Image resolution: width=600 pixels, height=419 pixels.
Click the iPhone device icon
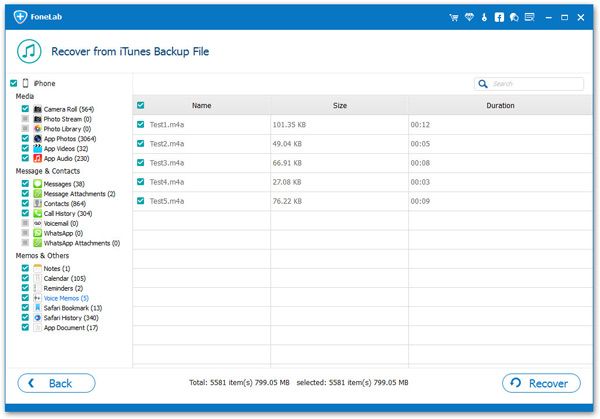[25, 83]
